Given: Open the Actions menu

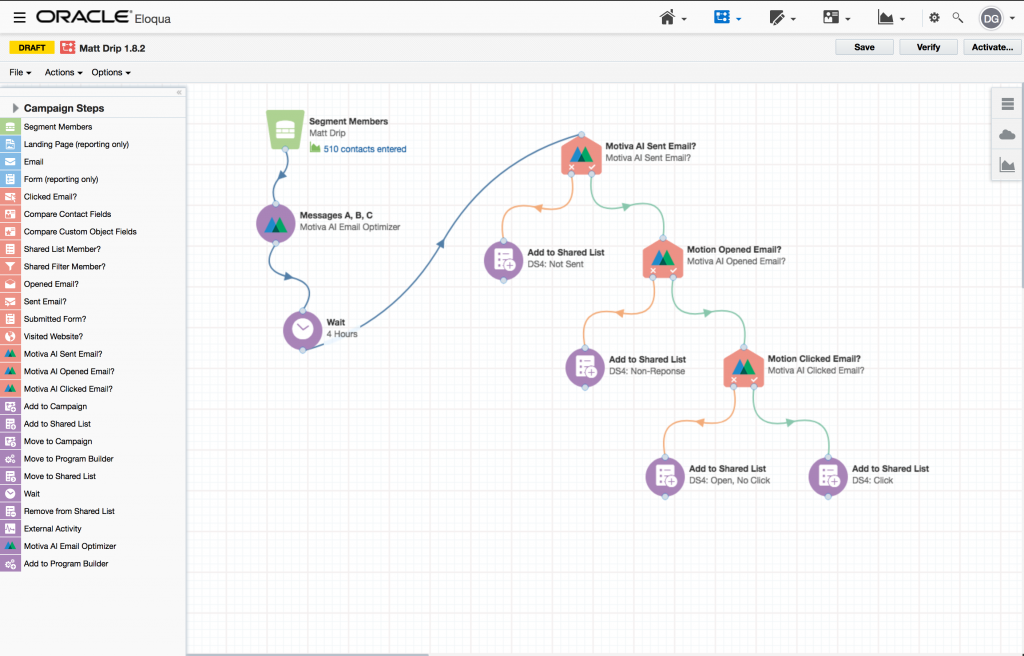Looking at the screenshot, I should (63, 73).
